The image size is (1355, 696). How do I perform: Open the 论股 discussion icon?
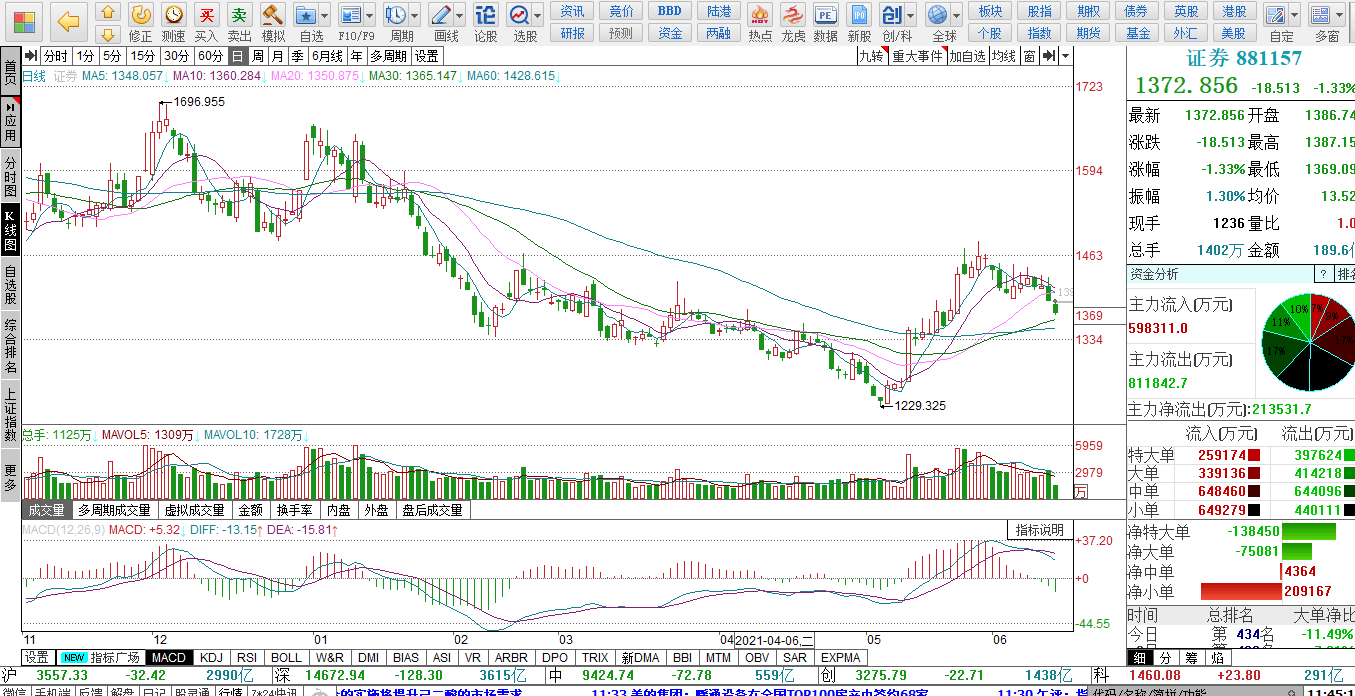485,16
